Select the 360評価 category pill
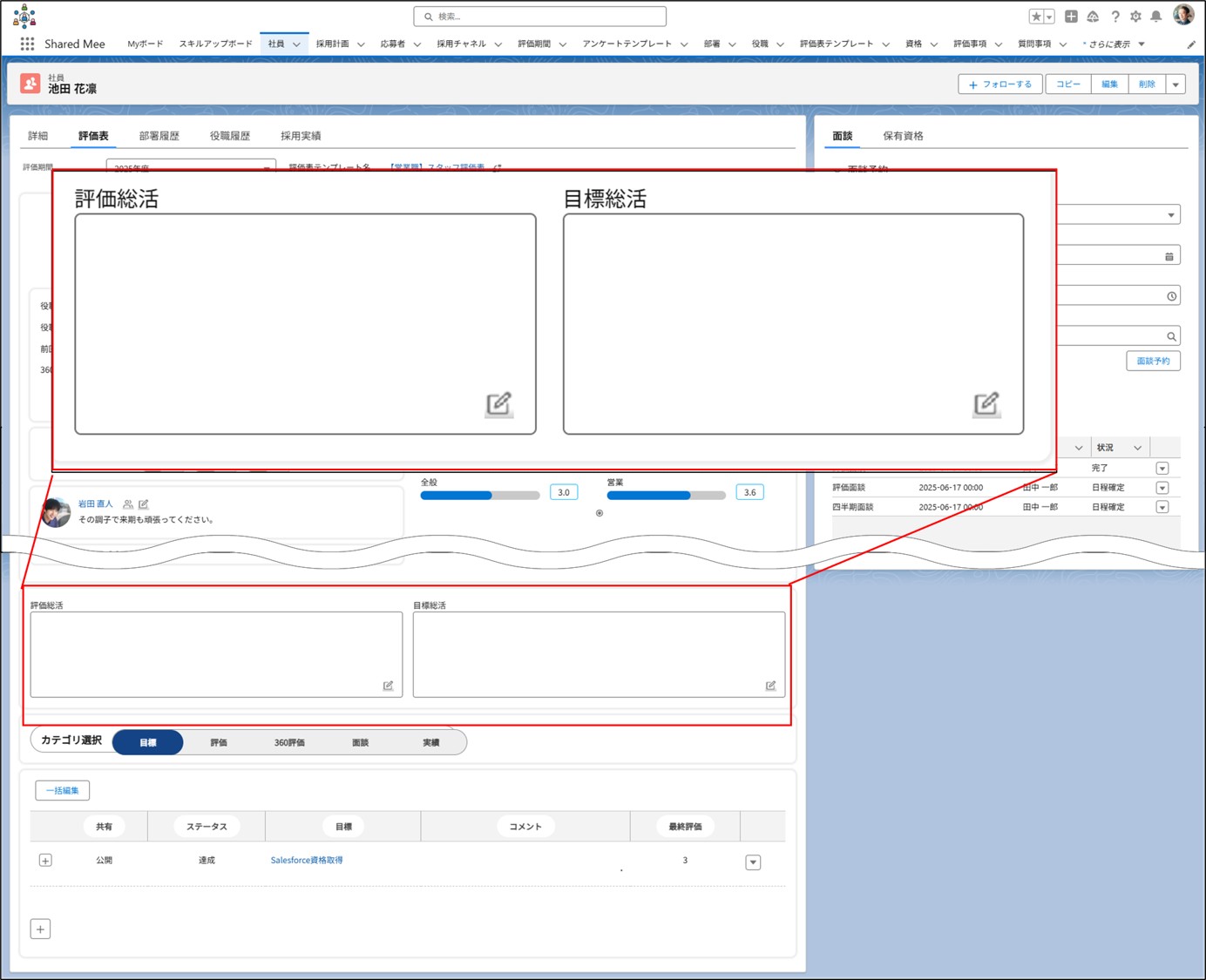1206x980 pixels. pyautogui.click(x=289, y=743)
